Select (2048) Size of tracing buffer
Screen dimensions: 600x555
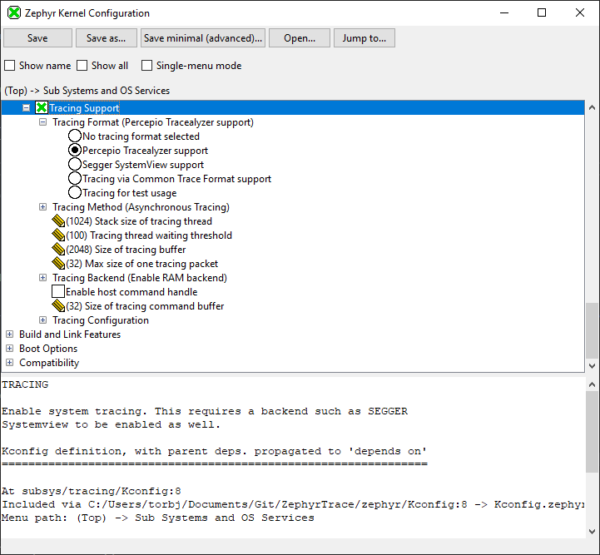[126, 250]
